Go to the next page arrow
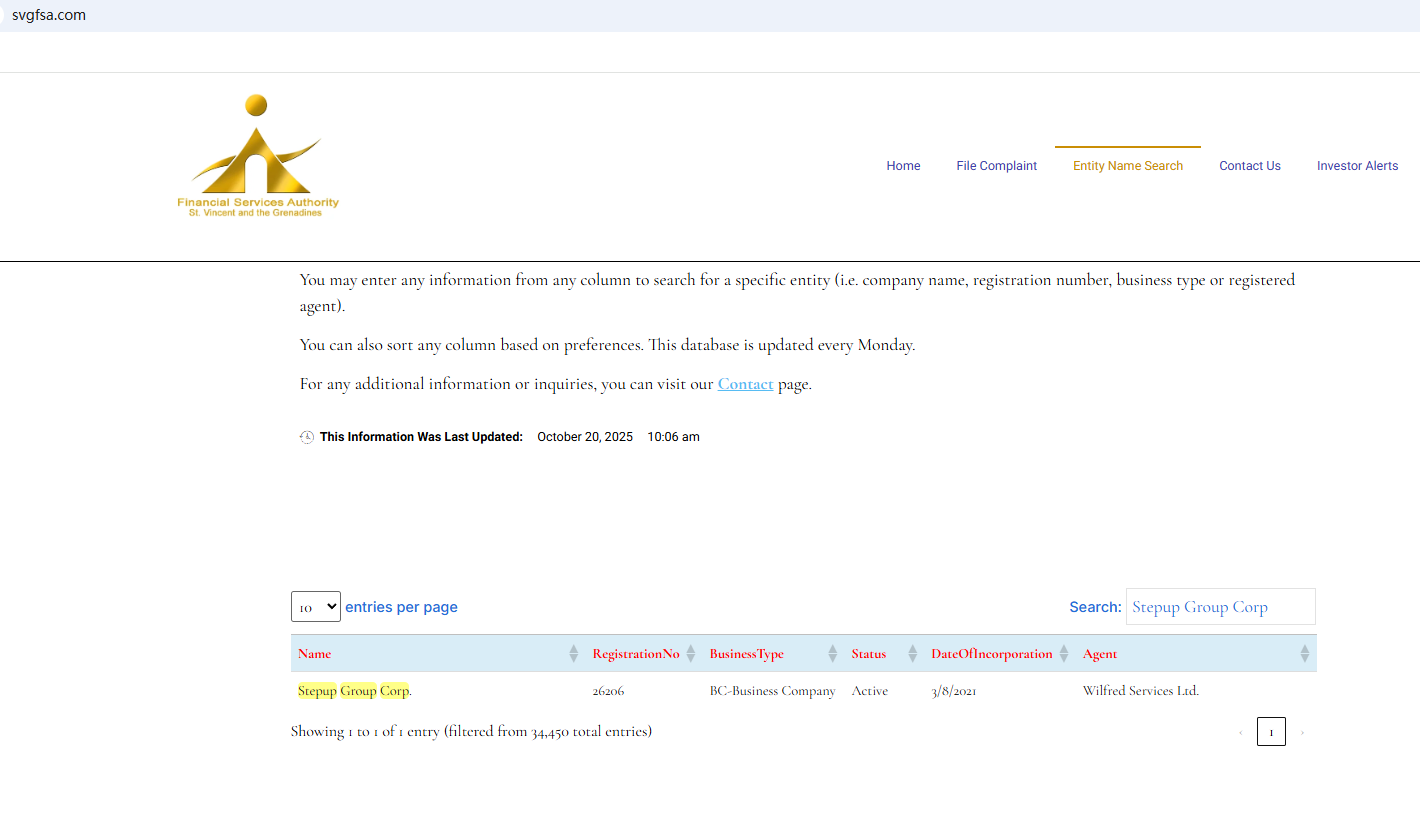 1302,733
